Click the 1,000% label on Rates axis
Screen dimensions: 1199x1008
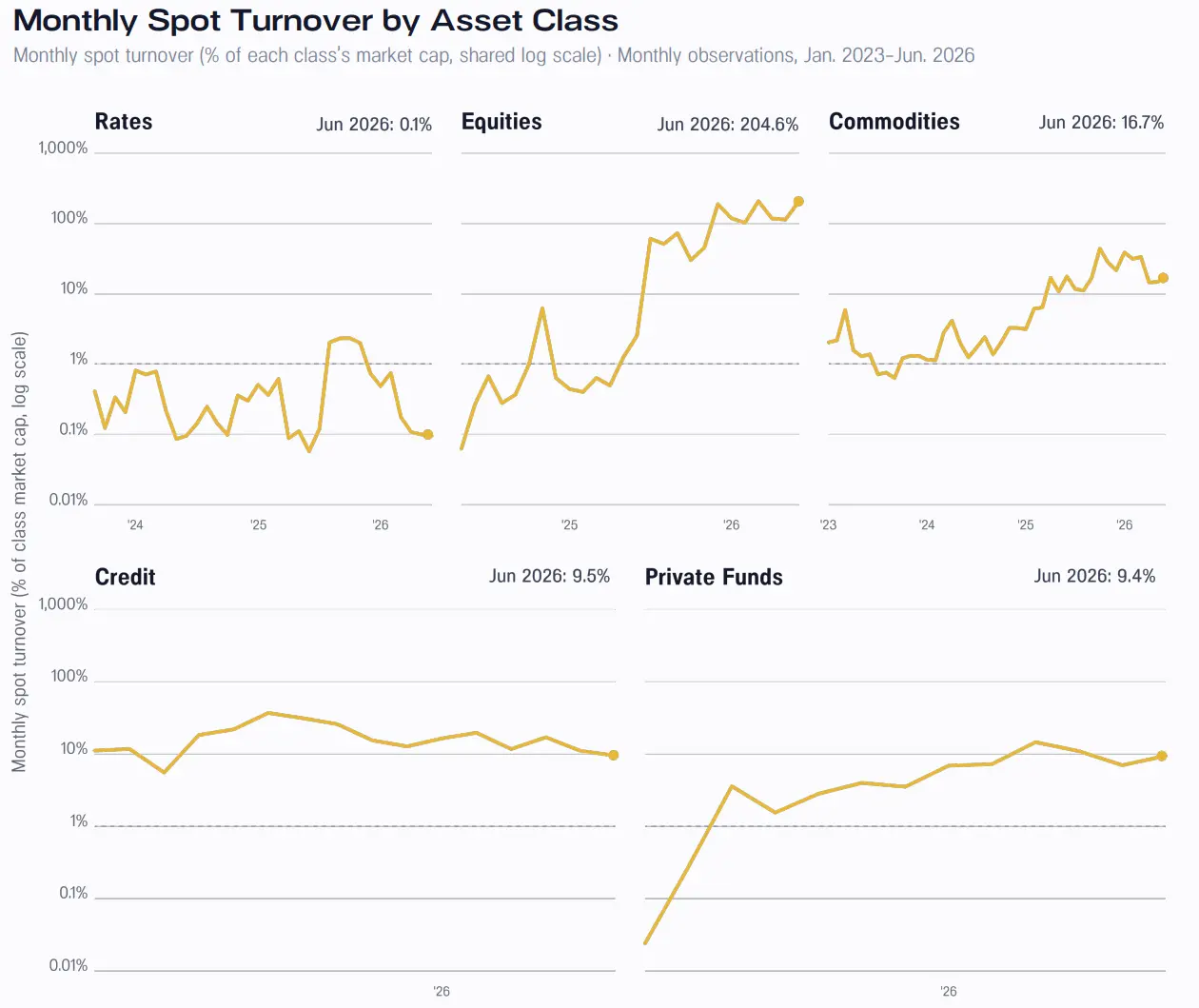[x=63, y=148]
